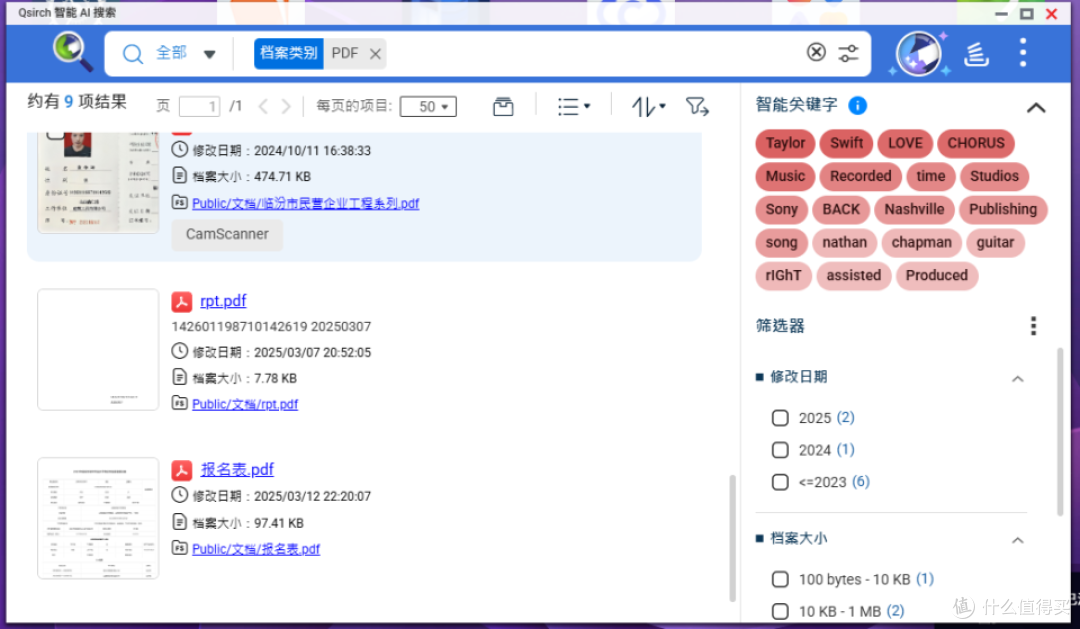This screenshot has width=1080, height=629.
Task: Open the Public/文档/rpt.pdf path link
Action: (x=245, y=404)
